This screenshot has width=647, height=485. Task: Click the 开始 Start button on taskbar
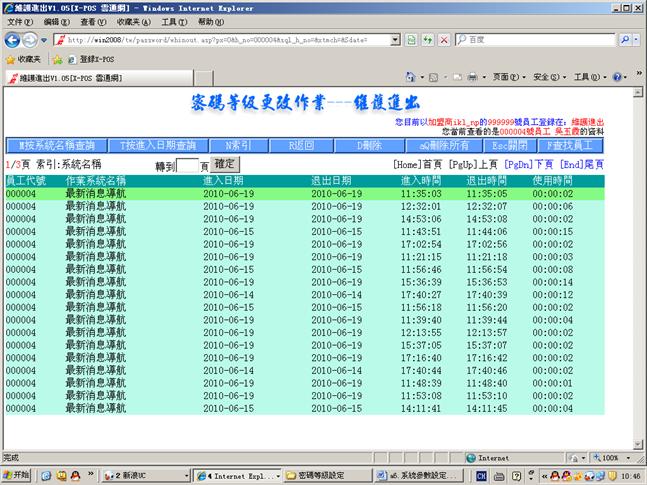pyautogui.click(x=16, y=475)
